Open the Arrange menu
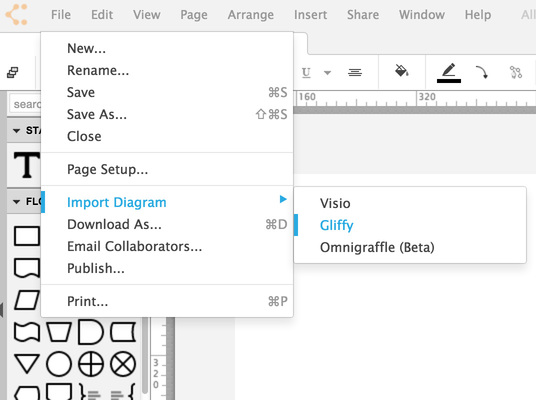The height and width of the screenshot is (400, 536). click(x=251, y=15)
